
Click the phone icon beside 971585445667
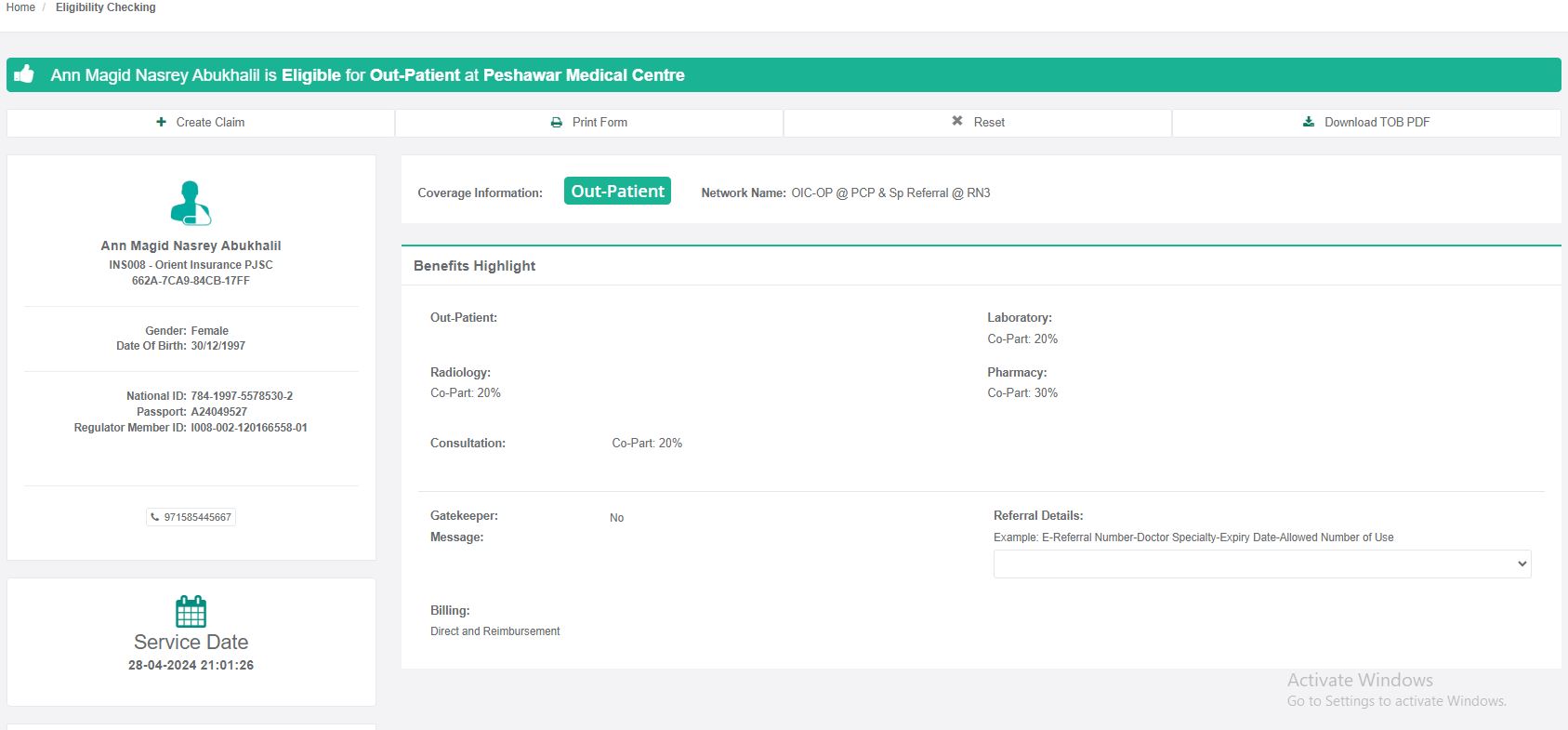point(155,517)
